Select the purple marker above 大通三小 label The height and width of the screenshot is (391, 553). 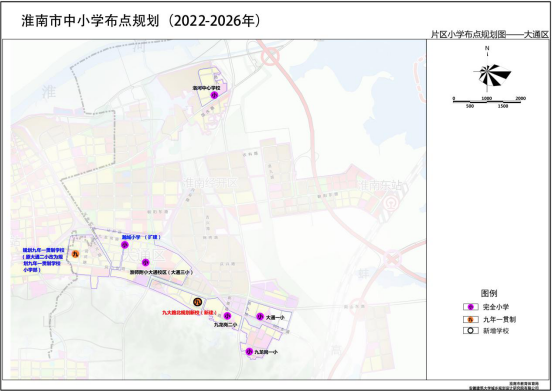[x=145, y=263]
